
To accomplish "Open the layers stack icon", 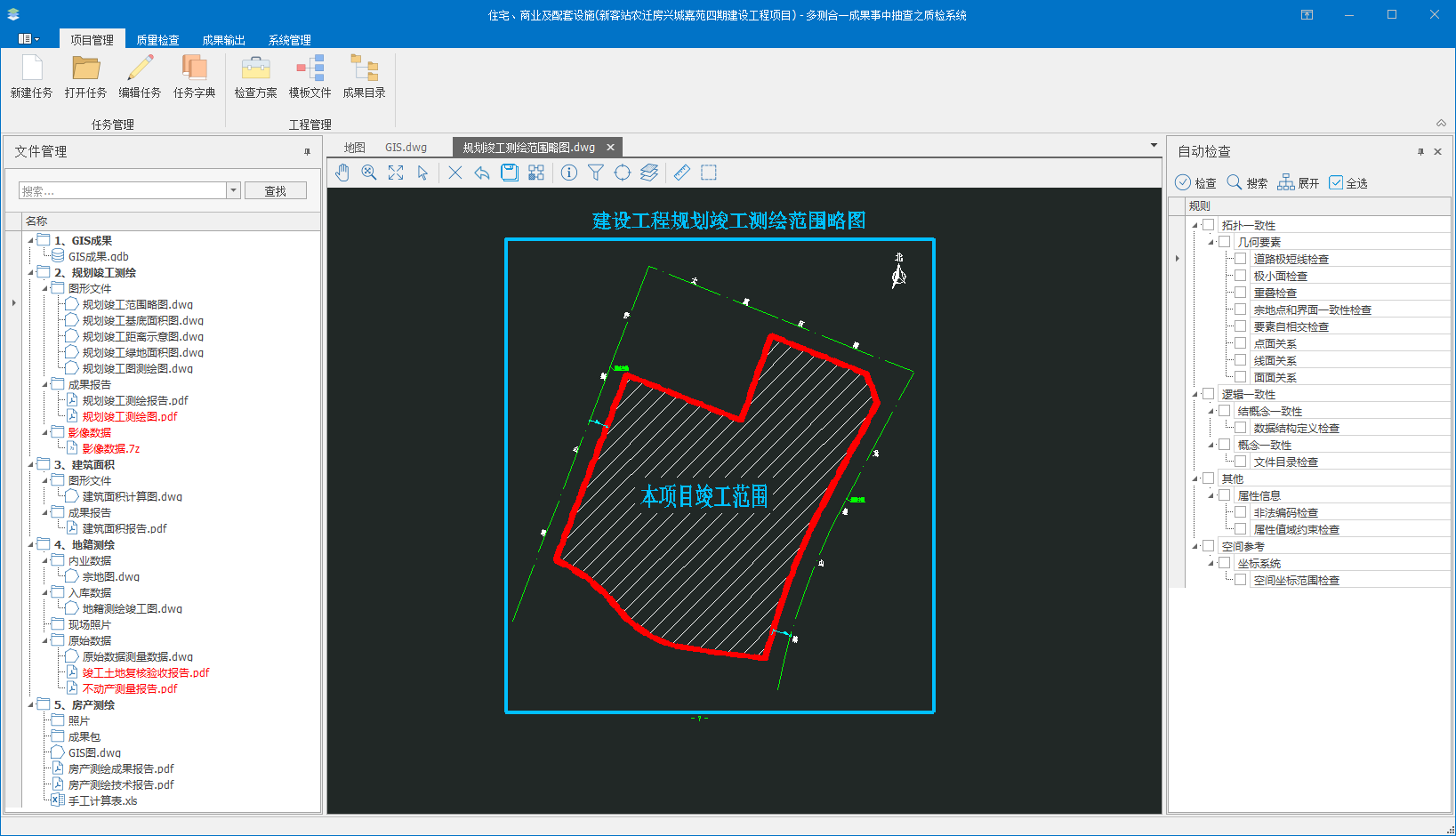I will (x=649, y=173).
